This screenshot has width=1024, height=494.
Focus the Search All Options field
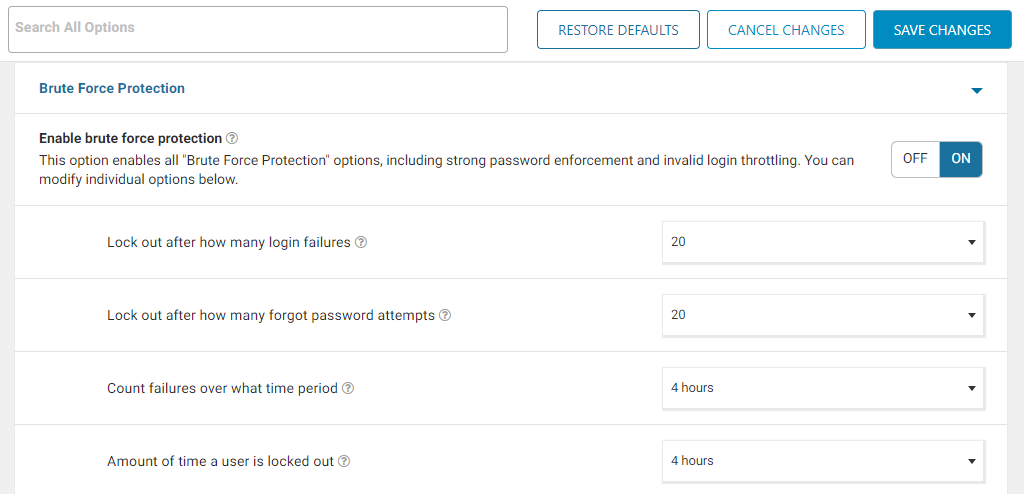pyautogui.click(x=258, y=29)
